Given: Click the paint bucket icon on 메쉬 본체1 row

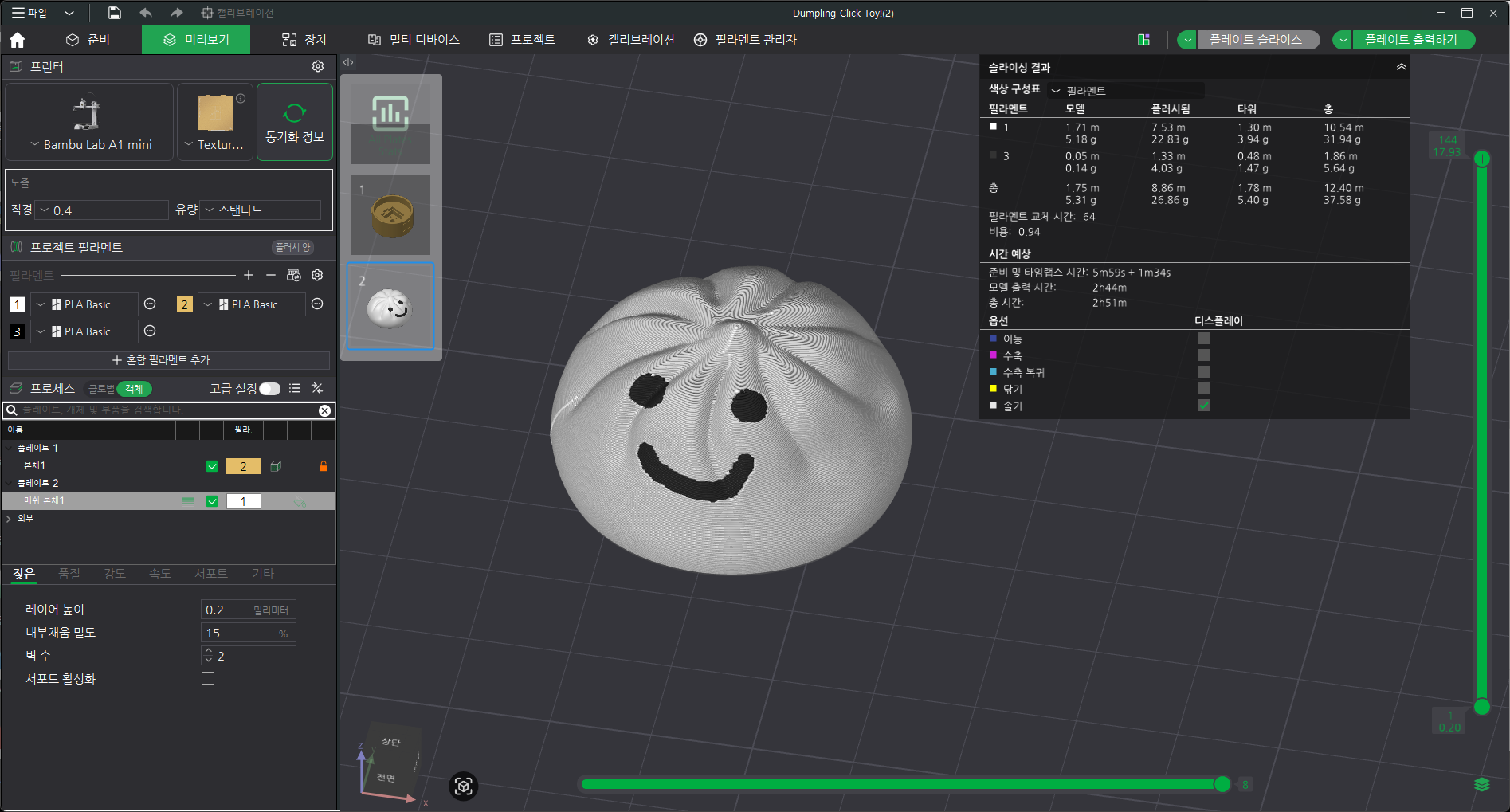Looking at the screenshot, I should (300, 501).
